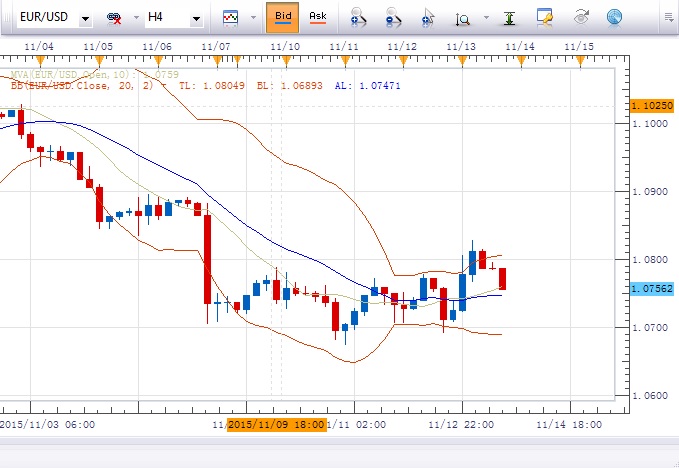Click the orange marker under 11/05
Viewport: 679px width, 468px height.
point(99,61)
